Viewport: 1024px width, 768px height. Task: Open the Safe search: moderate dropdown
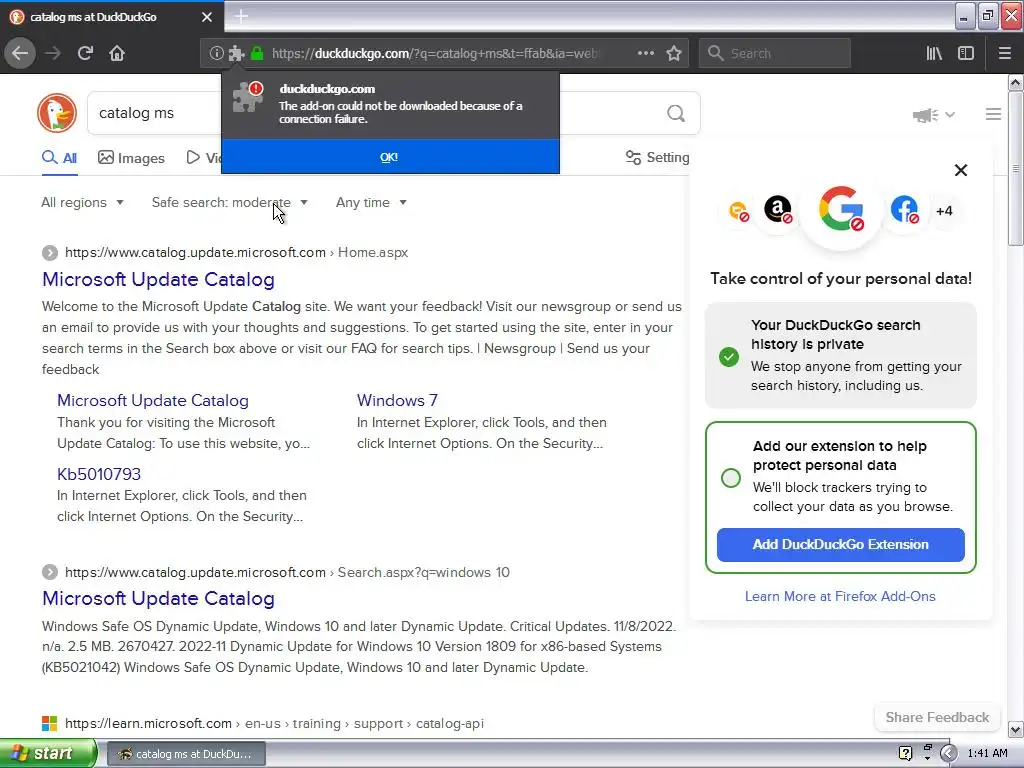(x=230, y=202)
